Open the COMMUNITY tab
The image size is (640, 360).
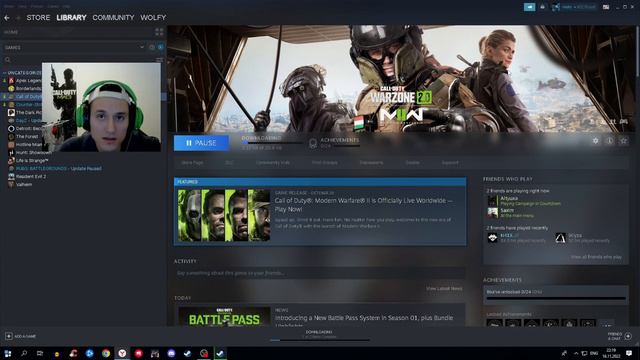pos(113,18)
